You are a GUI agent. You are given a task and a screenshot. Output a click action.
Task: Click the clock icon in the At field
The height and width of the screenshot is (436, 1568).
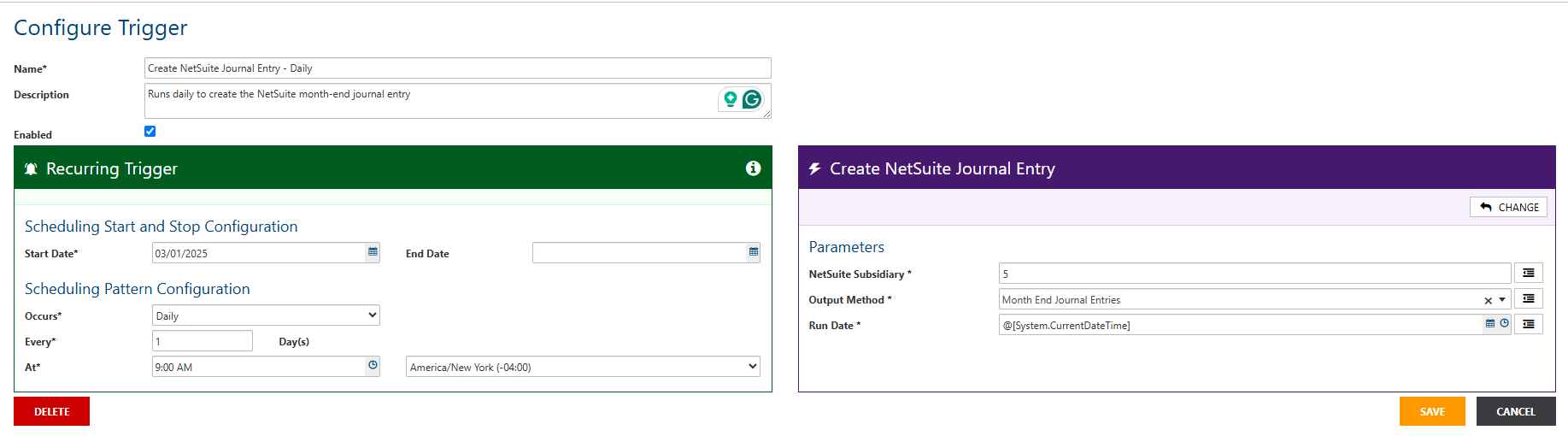coord(373,366)
